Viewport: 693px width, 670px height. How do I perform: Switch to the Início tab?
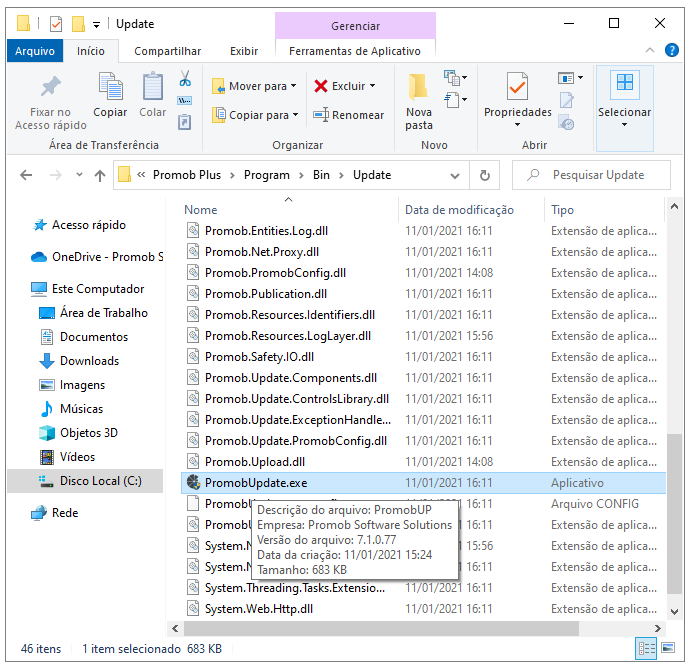[x=91, y=51]
